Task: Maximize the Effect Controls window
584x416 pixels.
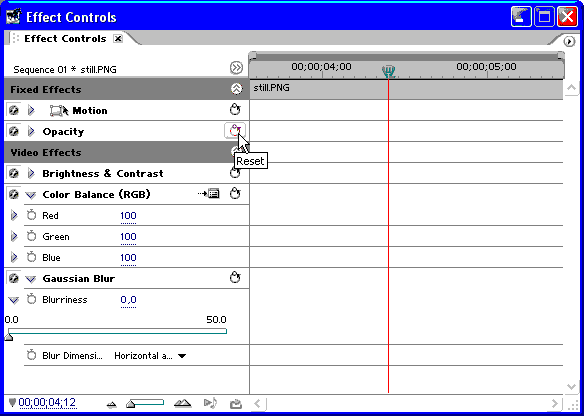Action: pyautogui.click(x=544, y=17)
